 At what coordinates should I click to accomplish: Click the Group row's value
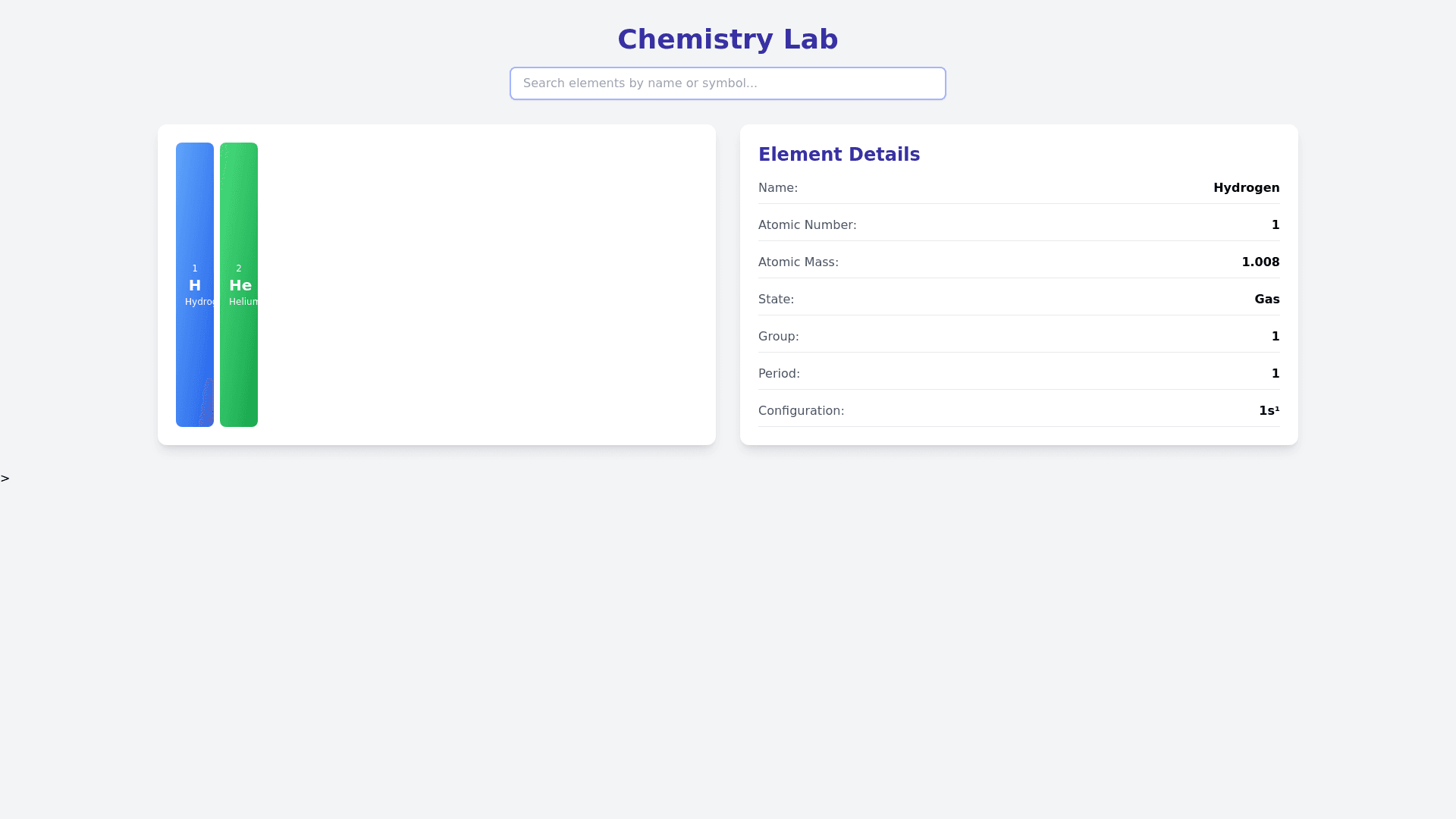[1276, 337]
